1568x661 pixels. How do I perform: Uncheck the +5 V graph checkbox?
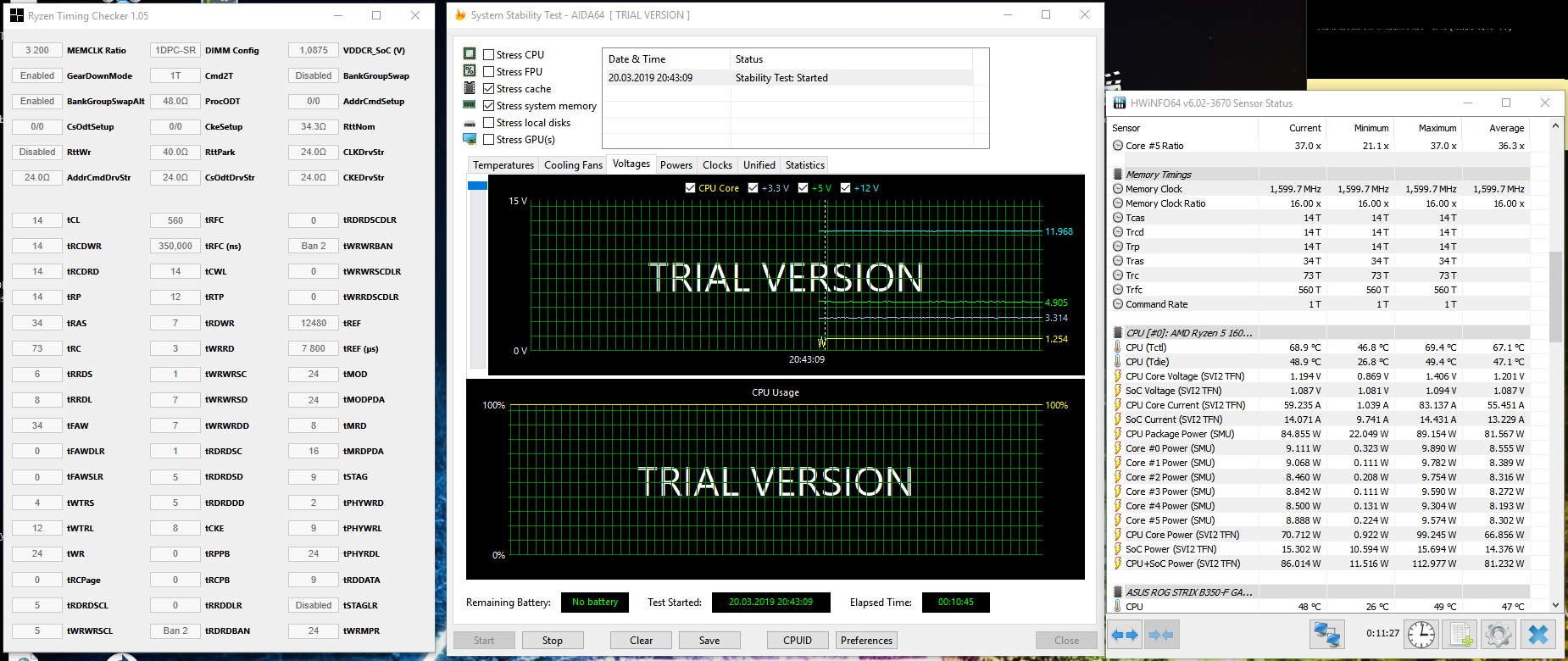pos(803,188)
